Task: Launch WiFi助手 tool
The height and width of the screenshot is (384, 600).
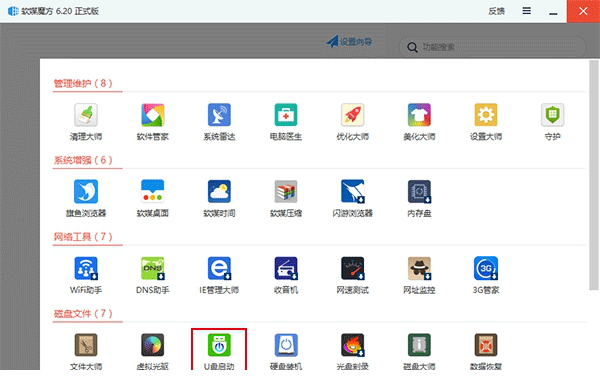Action: click(86, 275)
